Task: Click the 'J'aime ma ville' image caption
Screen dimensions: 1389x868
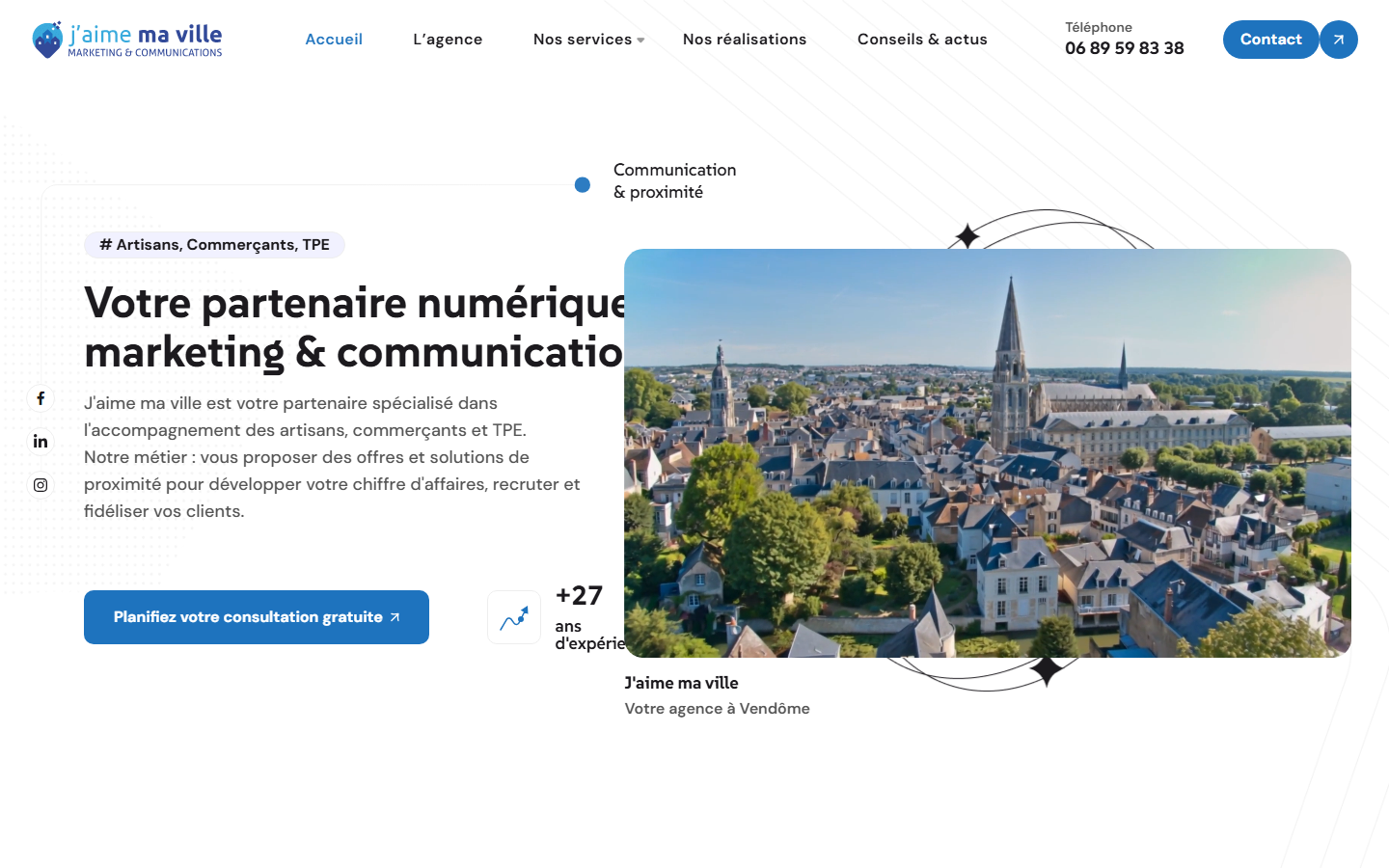Action: (681, 683)
